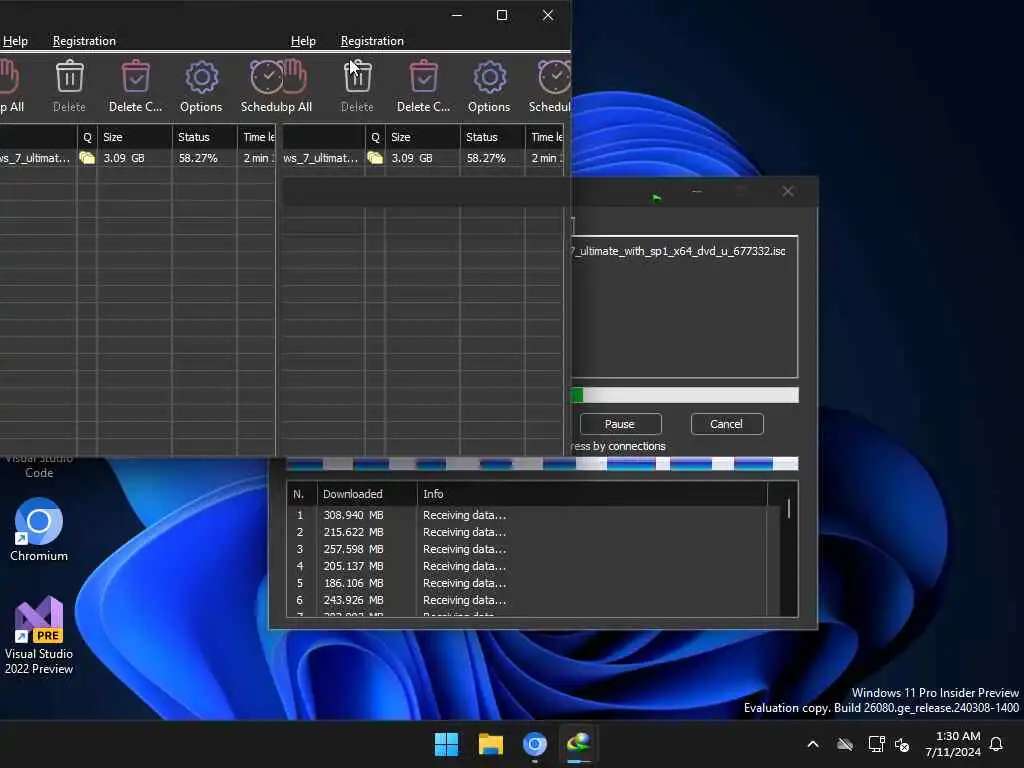Viewport: 1024px width, 768px height.
Task: Select the right-hand ws_7_ultimat... file name cell
Action: point(321,158)
